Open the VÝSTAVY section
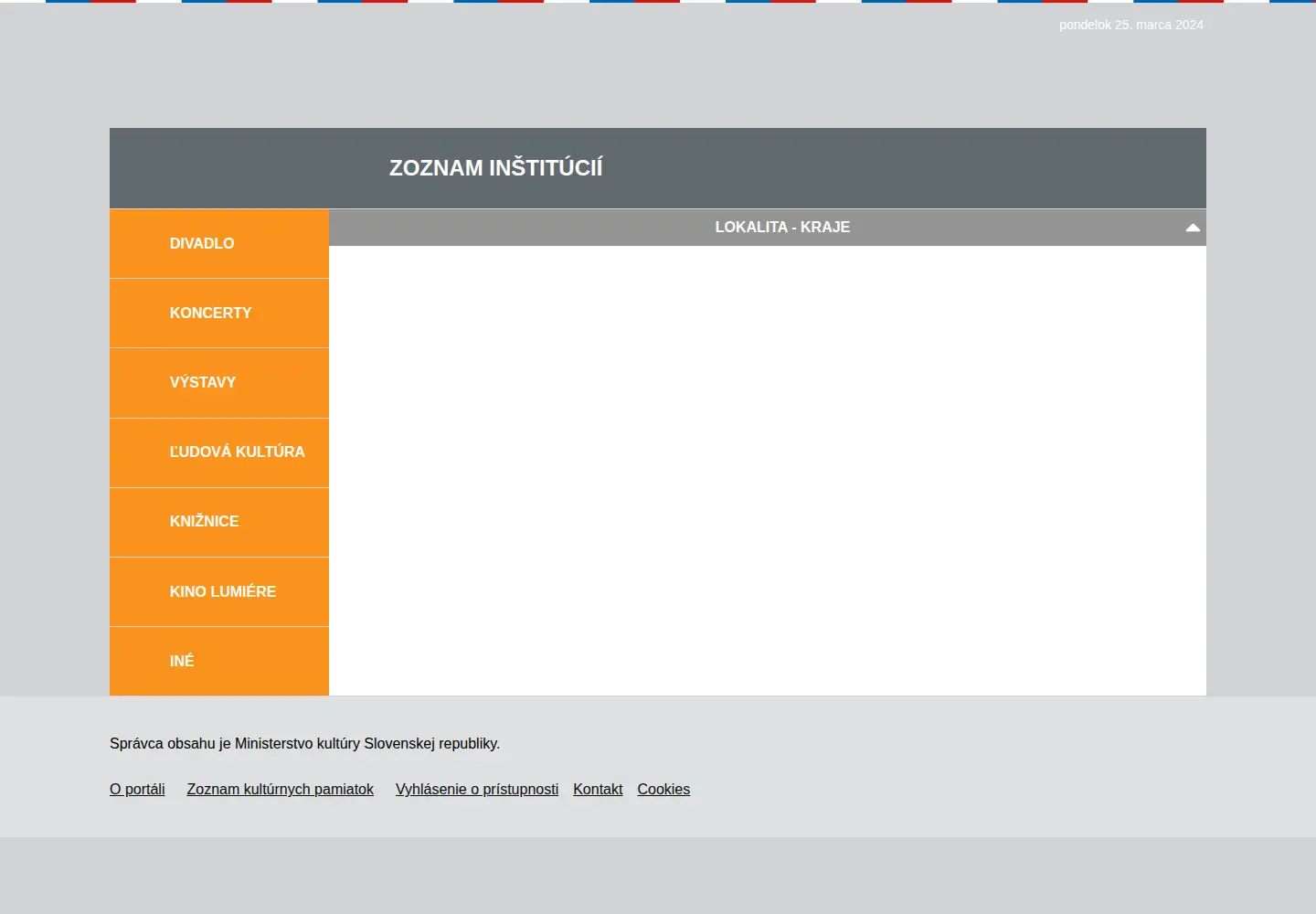Viewport: 1316px width, 914px height. tap(219, 382)
